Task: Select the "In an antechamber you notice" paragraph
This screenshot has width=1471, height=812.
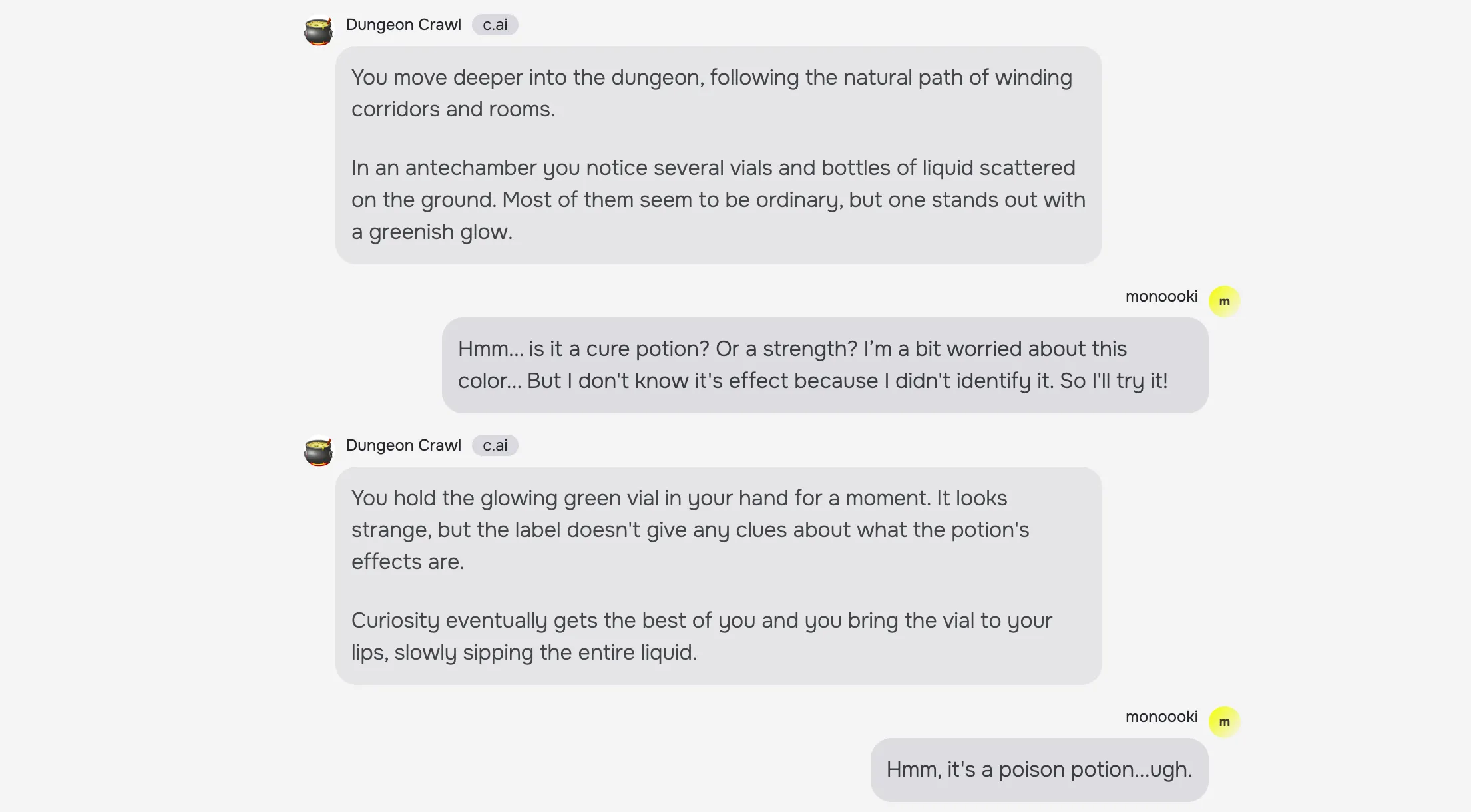Action: point(718,200)
